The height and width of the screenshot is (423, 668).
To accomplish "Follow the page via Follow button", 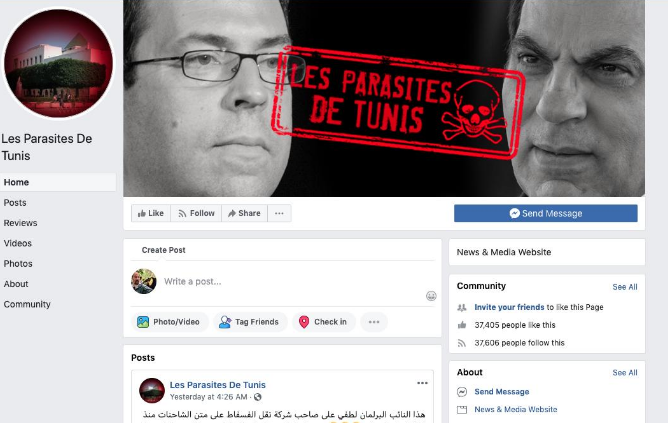I will click(x=196, y=213).
